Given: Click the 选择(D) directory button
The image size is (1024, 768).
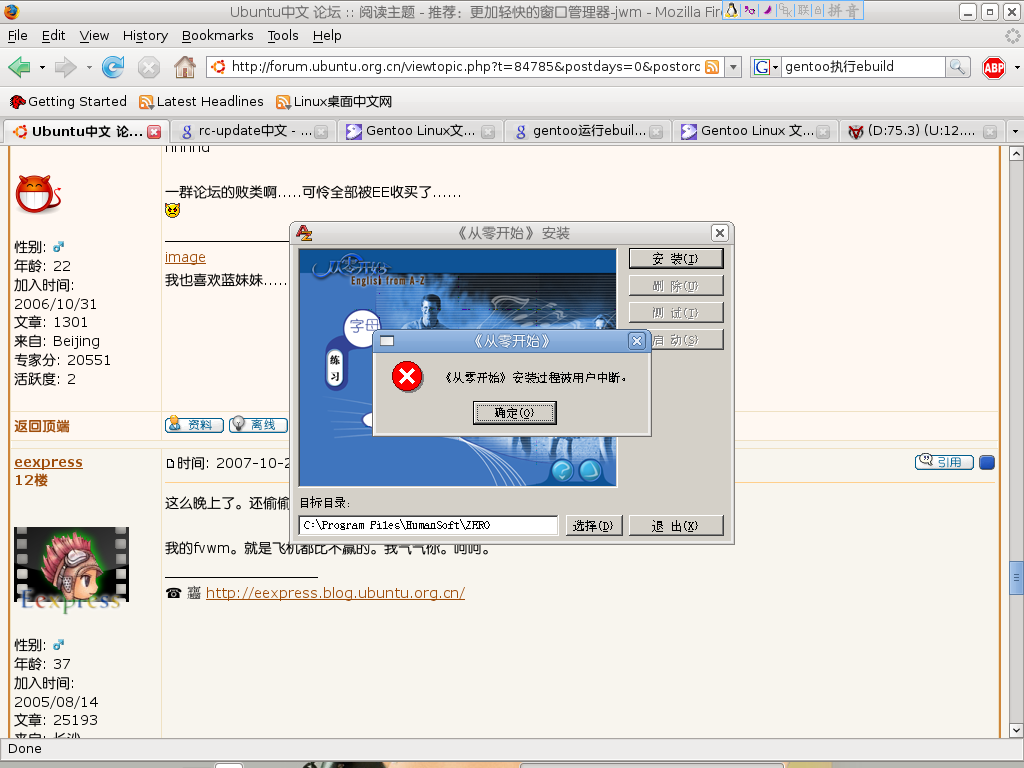Looking at the screenshot, I should coord(594,526).
